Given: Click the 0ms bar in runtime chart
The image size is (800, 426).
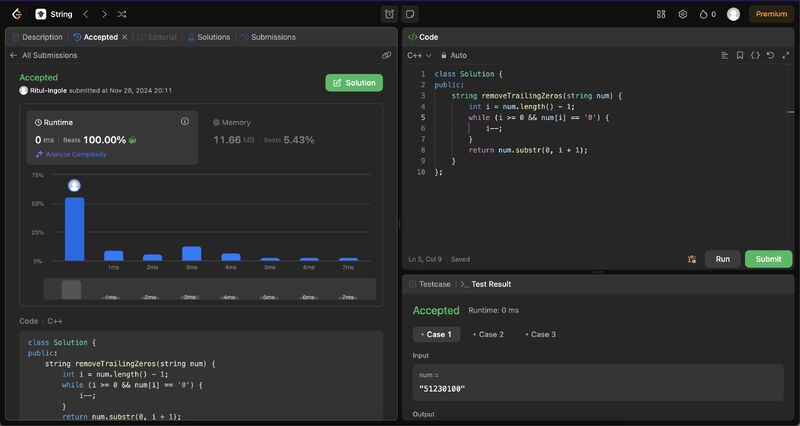Looking at the screenshot, I should pyautogui.click(x=74, y=229).
